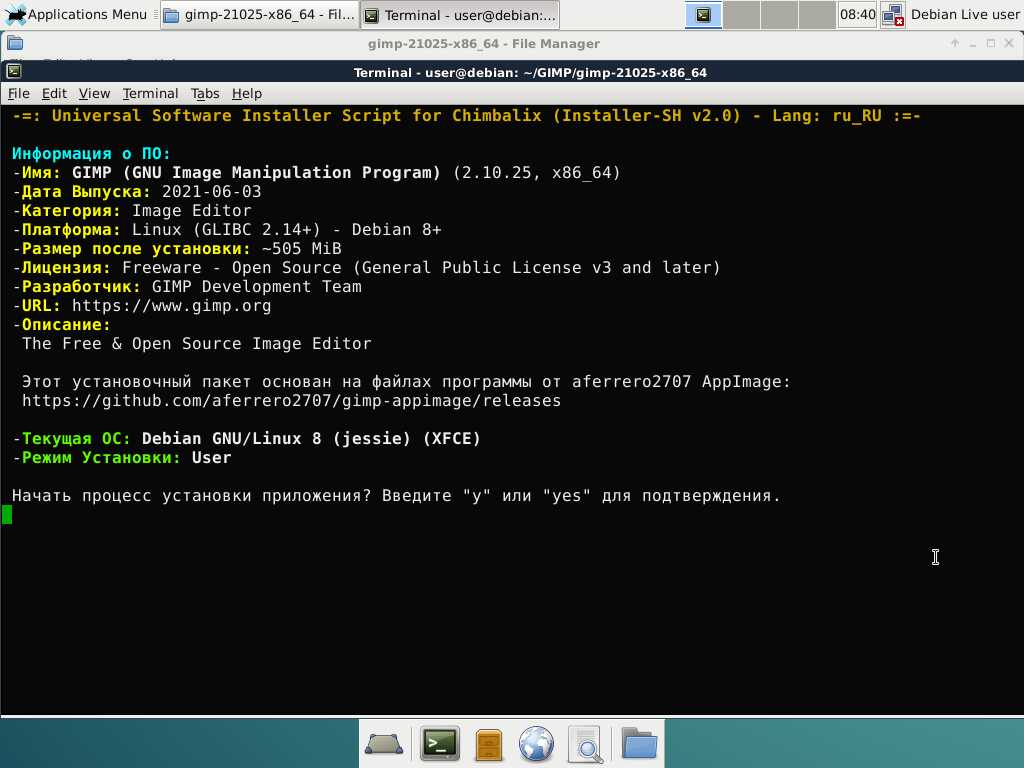
Task: Click the https://www.gimp.org URL
Action: pyautogui.click(x=171, y=306)
